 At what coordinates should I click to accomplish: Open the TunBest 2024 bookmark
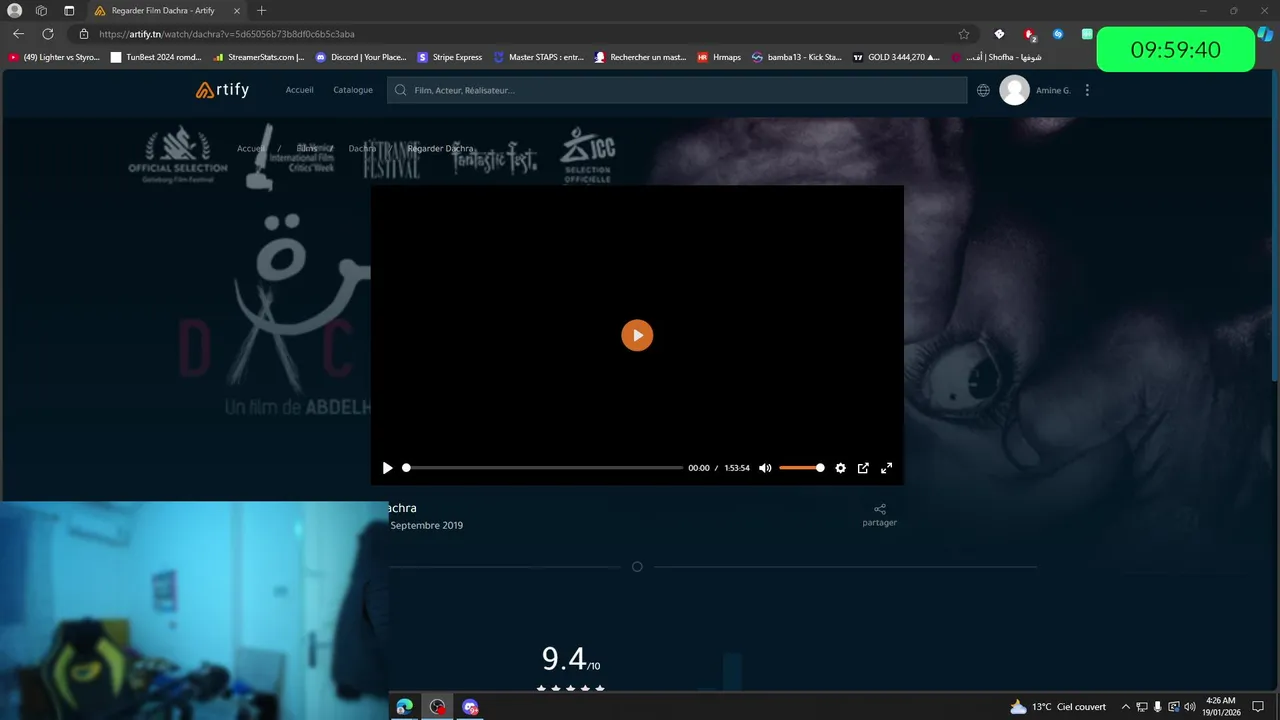[156, 57]
